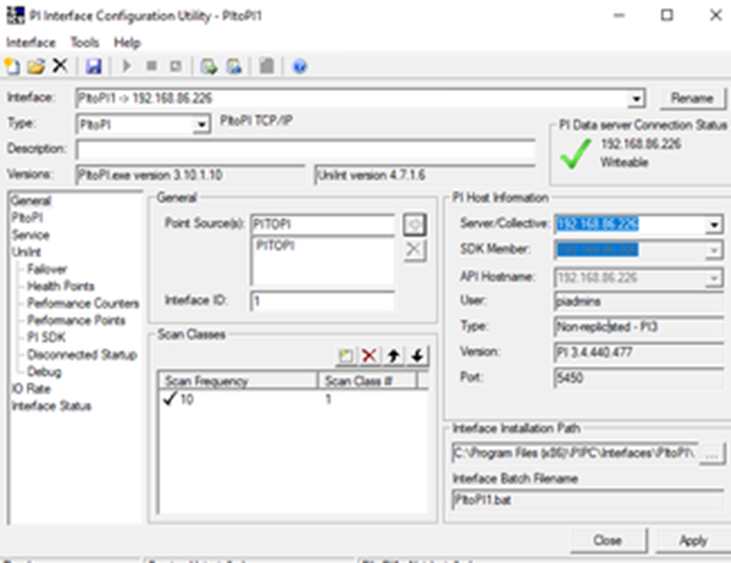Select Disconnected Startup in the tree

(x=82, y=355)
